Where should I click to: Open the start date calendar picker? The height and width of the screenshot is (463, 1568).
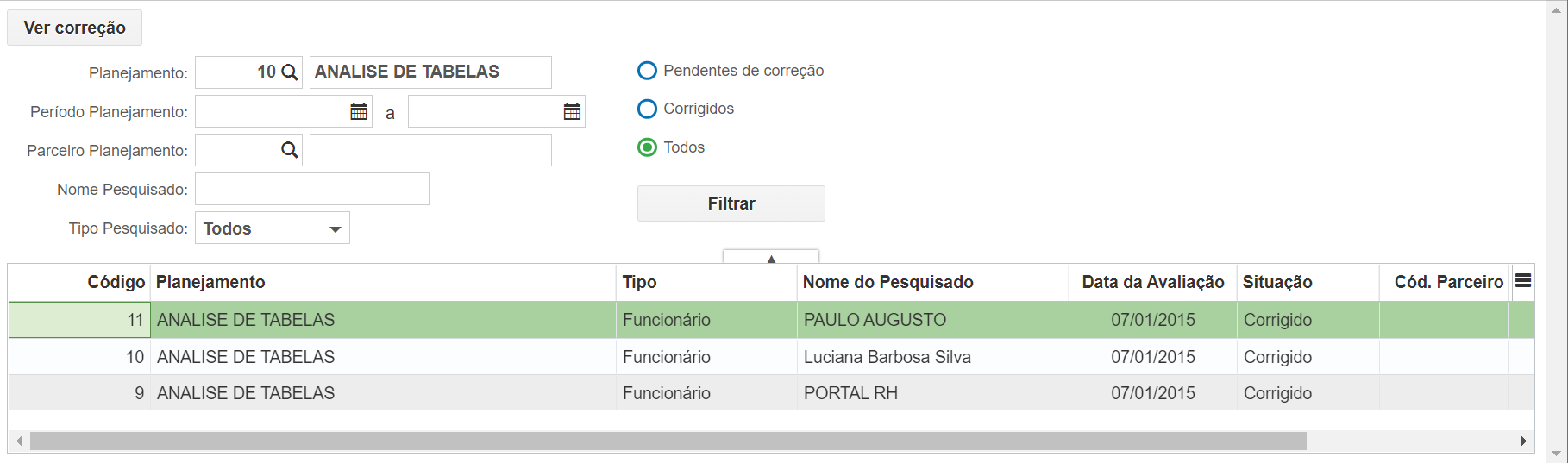click(359, 111)
